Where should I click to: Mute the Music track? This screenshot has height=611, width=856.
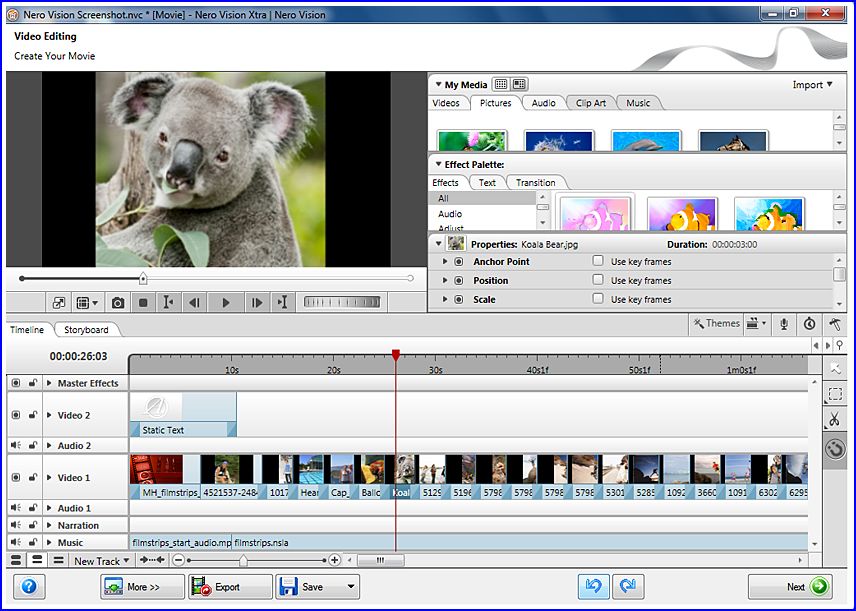pos(16,542)
